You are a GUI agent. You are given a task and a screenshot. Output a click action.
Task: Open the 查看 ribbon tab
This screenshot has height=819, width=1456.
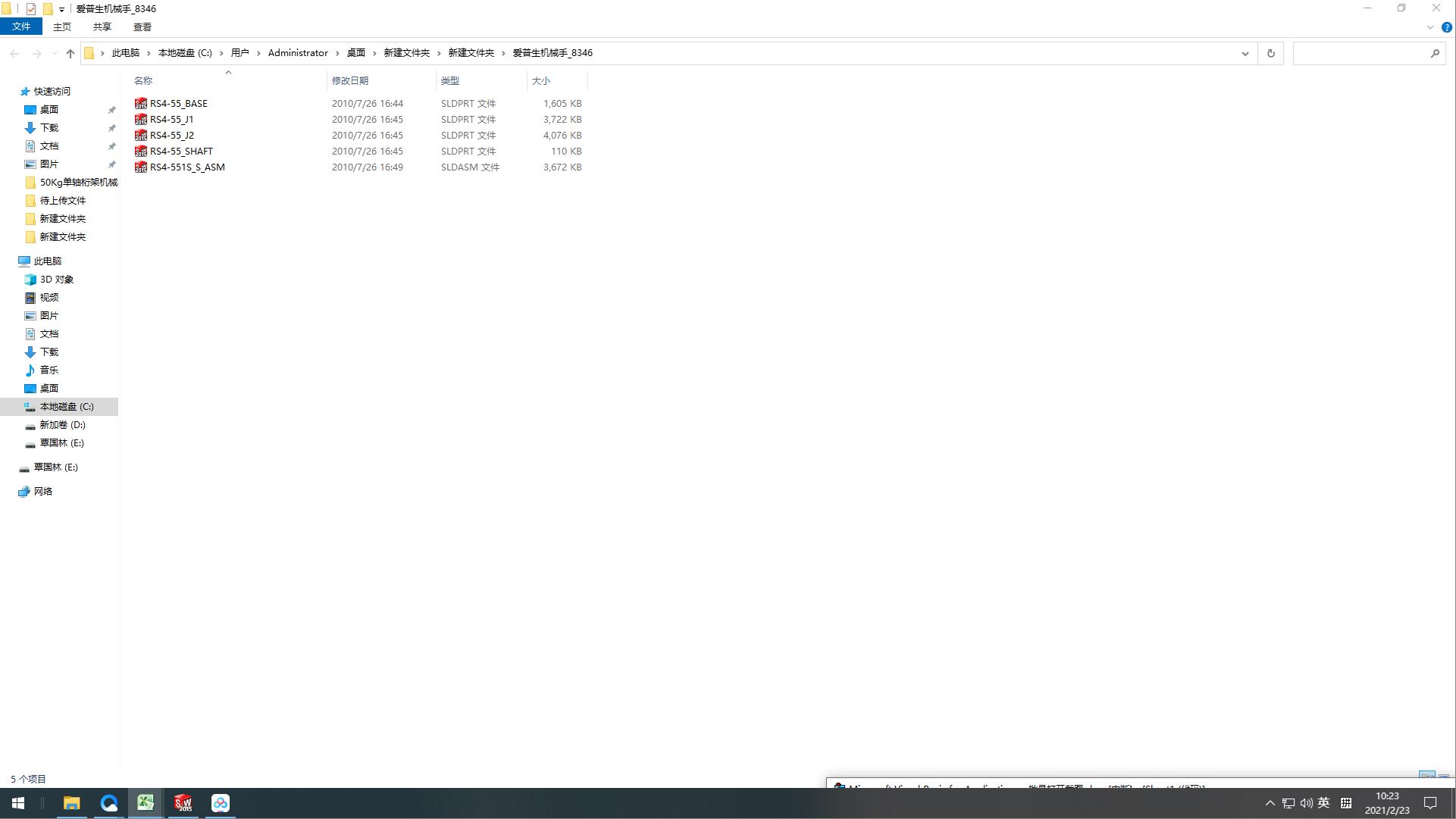[x=142, y=27]
